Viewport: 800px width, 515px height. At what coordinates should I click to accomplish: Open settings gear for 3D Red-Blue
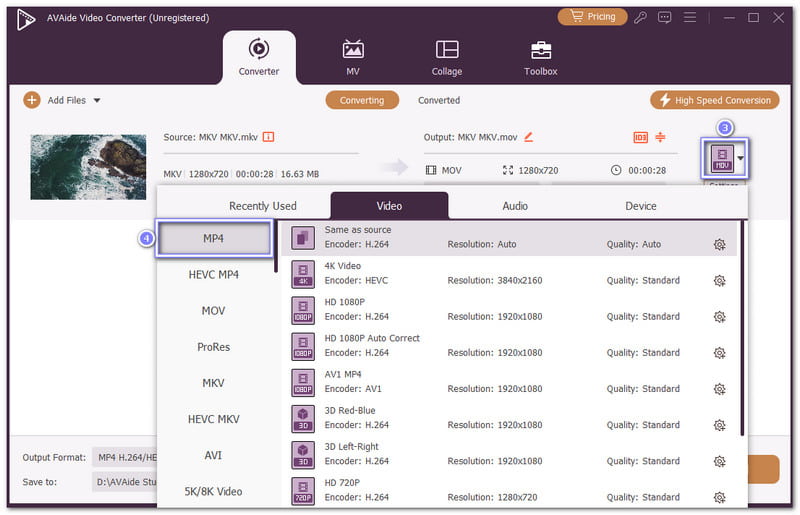pyautogui.click(x=719, y=425)
